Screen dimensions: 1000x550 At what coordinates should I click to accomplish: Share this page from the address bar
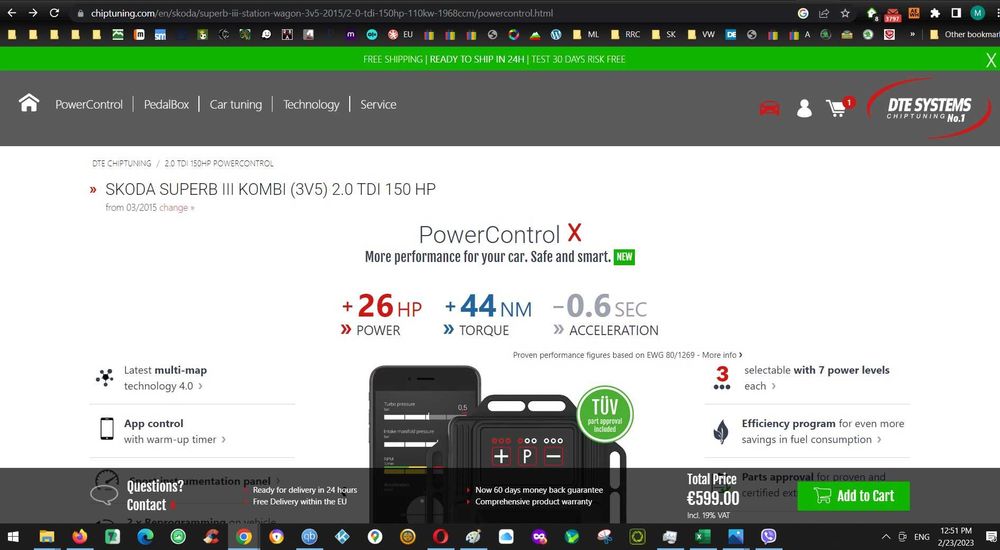click(x=824, y=13)
